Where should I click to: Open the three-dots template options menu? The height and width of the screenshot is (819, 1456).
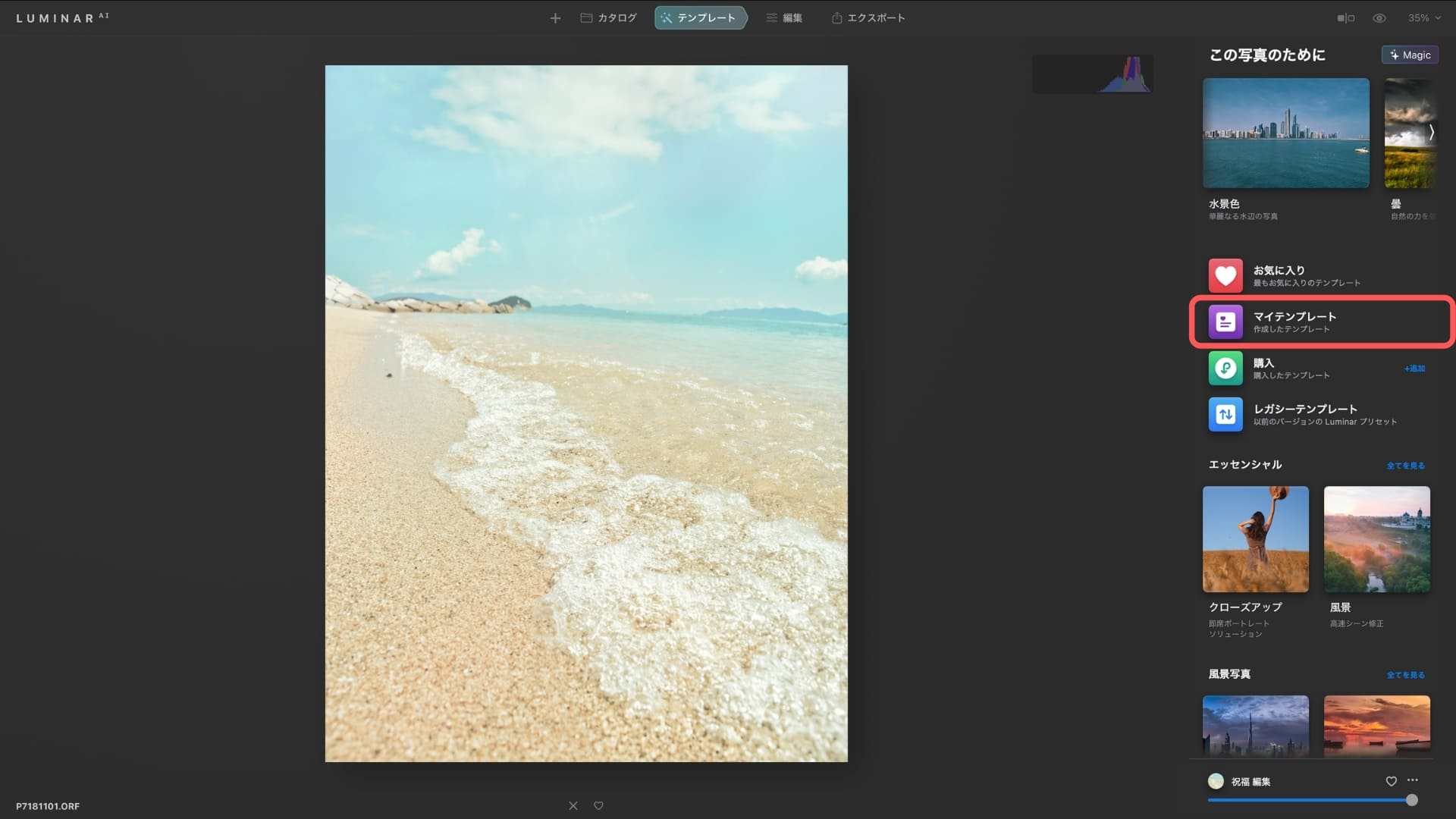pyautogui.click(x=1412, y=780)
